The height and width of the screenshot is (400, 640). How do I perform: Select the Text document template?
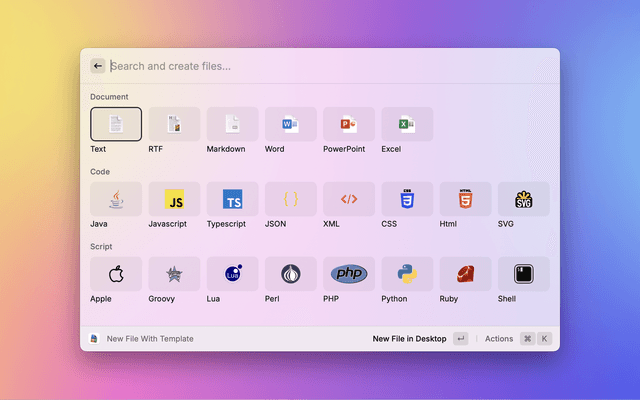click(116, 124)
